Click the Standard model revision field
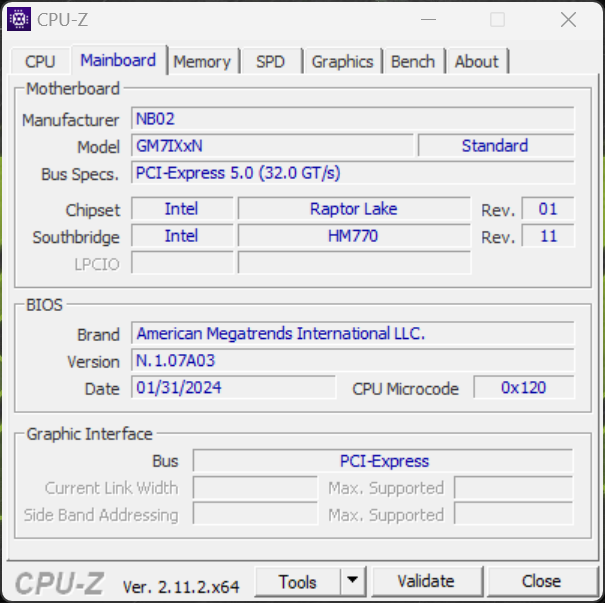The width and height of the screenshot is (605, 603). click(496, 146)
